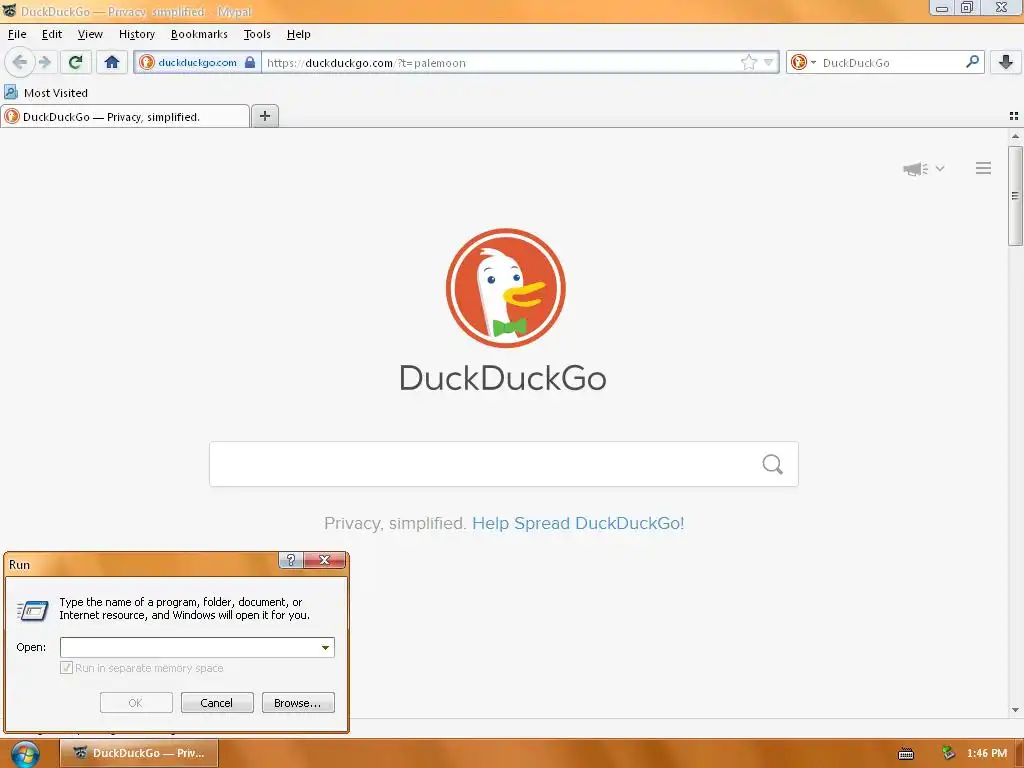Viewport: 1024px width, 768px height.
Task: Restore down the Mypal browser window
Action: point(967,8)
